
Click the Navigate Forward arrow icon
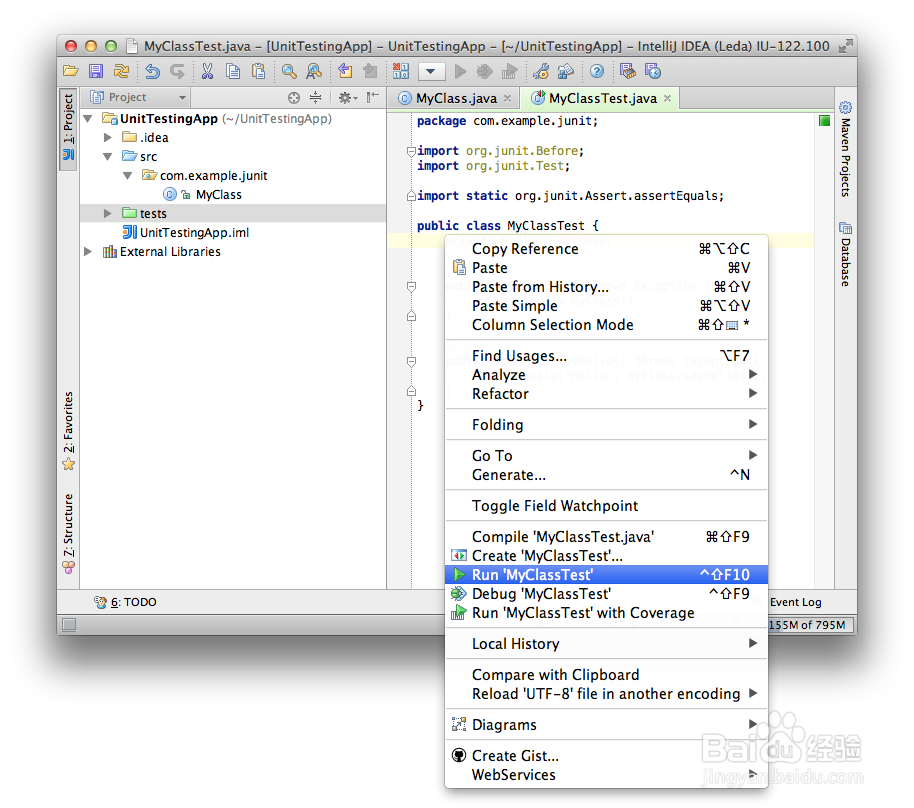click(x=370, y=71)
